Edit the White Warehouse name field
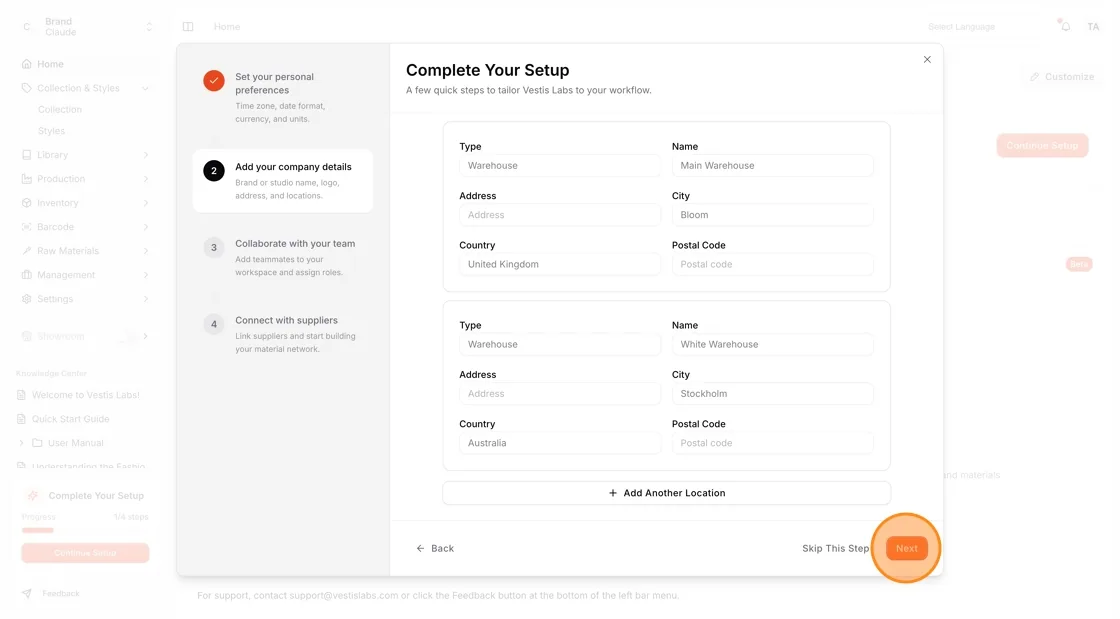Screen dimensions: 1120x619 tap(772, 344)
